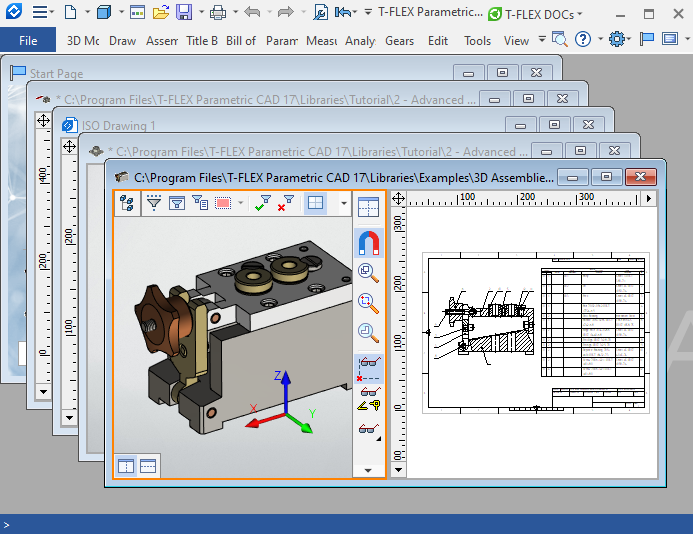Click the boxed filter funnel icon

[x=177, y=203]
